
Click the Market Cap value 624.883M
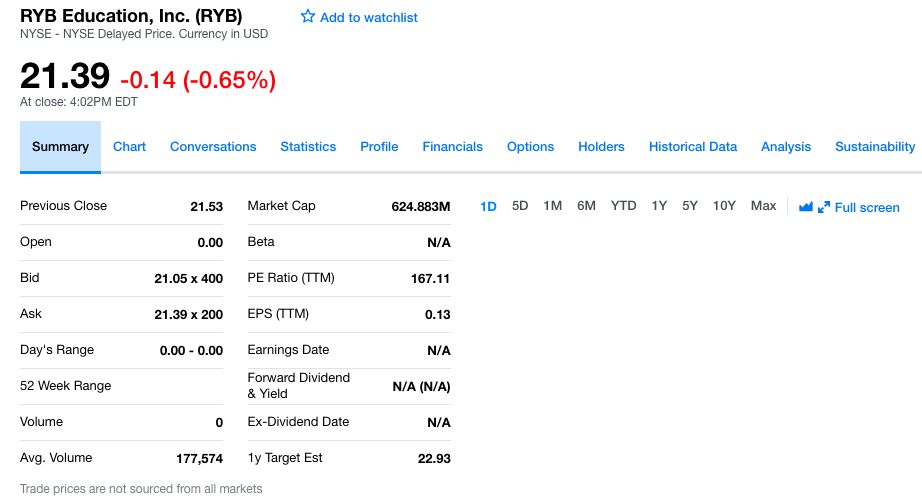421,206
